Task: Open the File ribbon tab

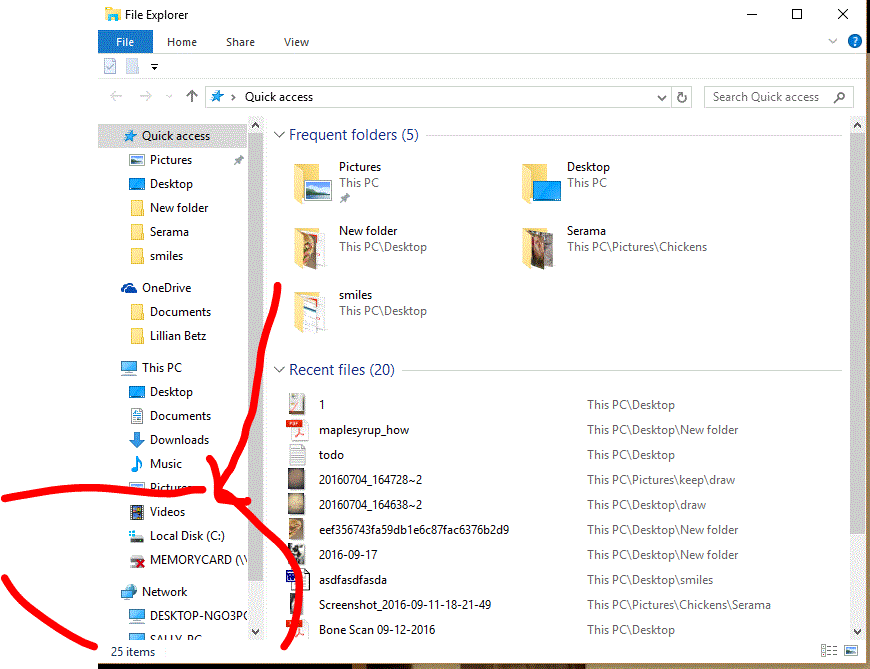Action: pyautogui.click(x=125, y=42)
